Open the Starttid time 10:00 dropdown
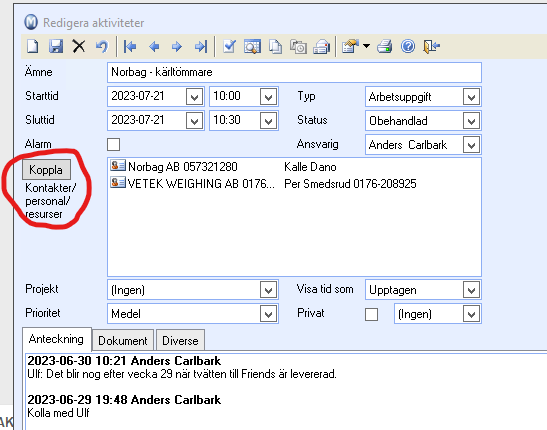The height and width of the screenshot is (430, 547). point(268,97)
